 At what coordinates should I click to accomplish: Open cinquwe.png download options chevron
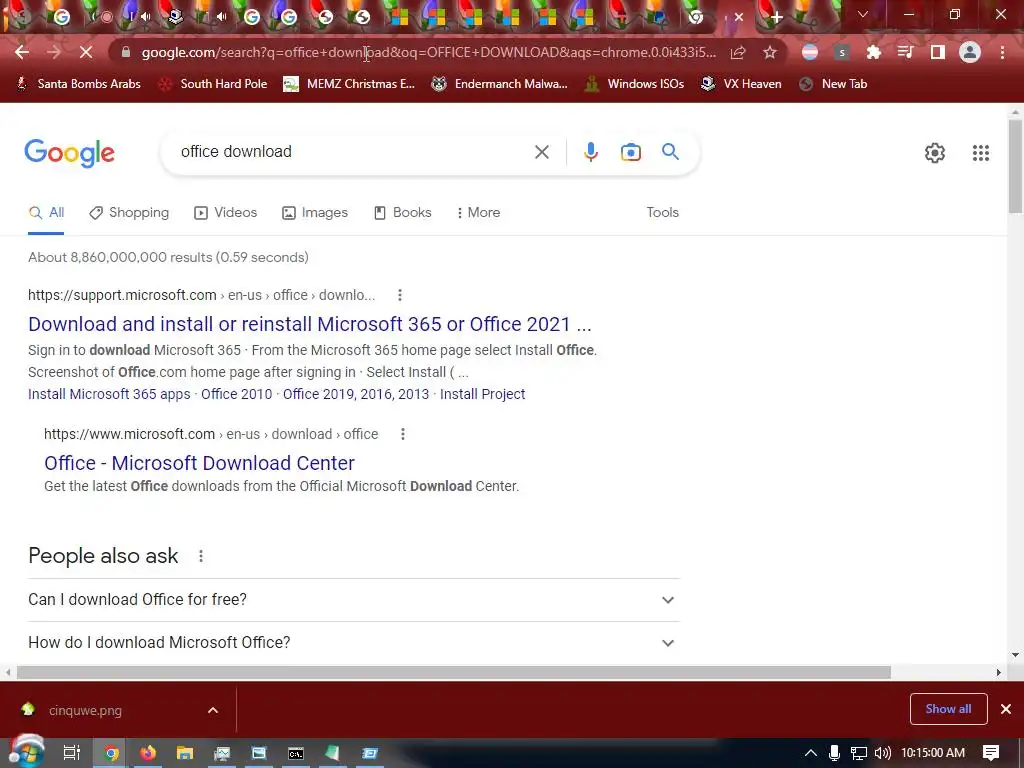click(213, 711)
